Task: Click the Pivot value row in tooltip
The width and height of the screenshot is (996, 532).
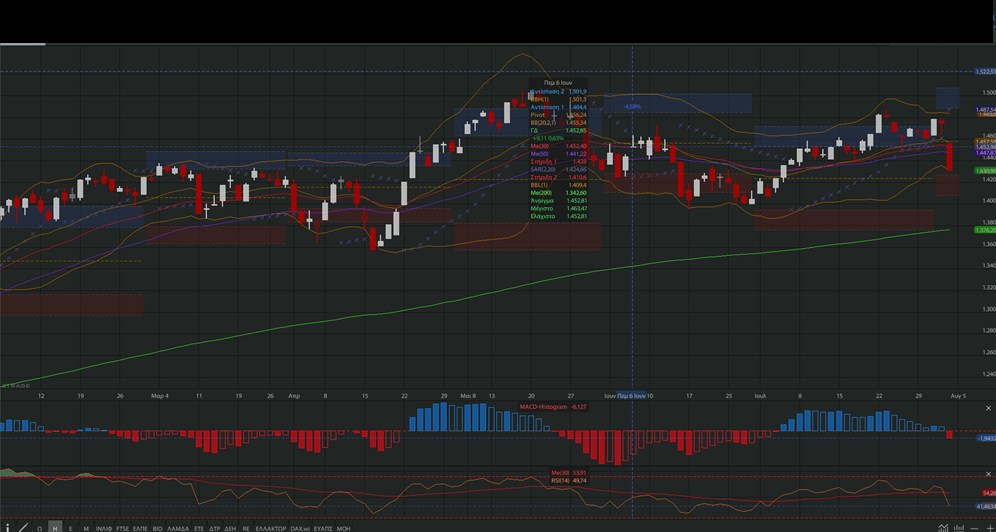Action: (x=558, y=115)
